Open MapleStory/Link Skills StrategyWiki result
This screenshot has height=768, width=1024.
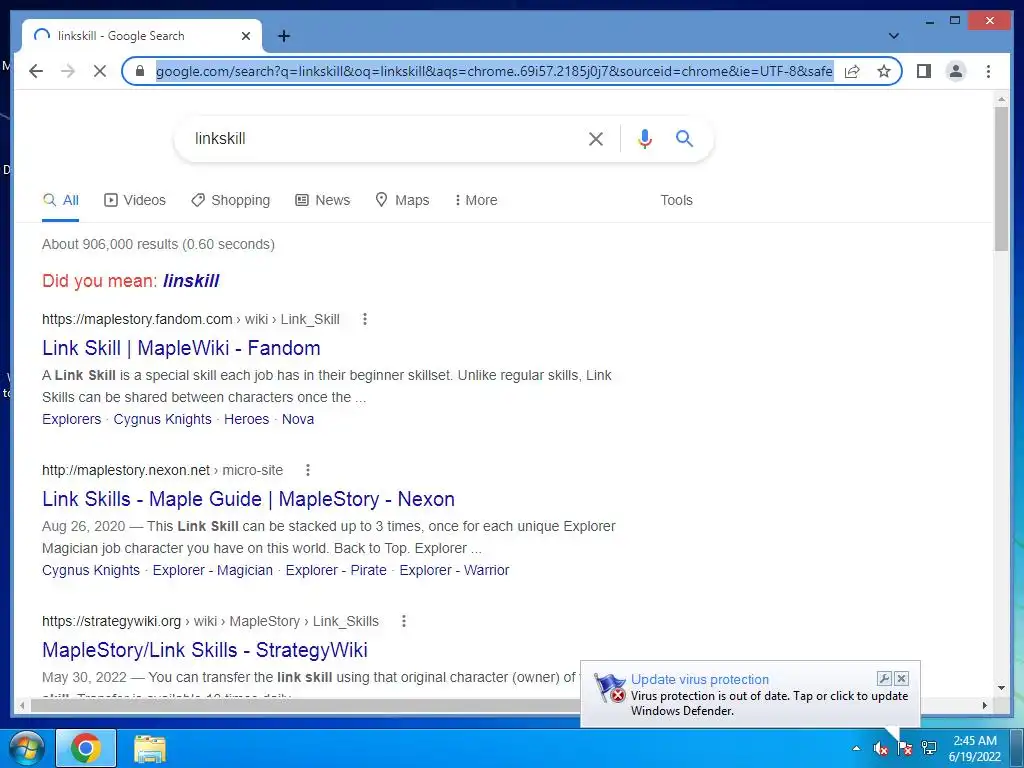pyautogui.click(x=204, y=650)
